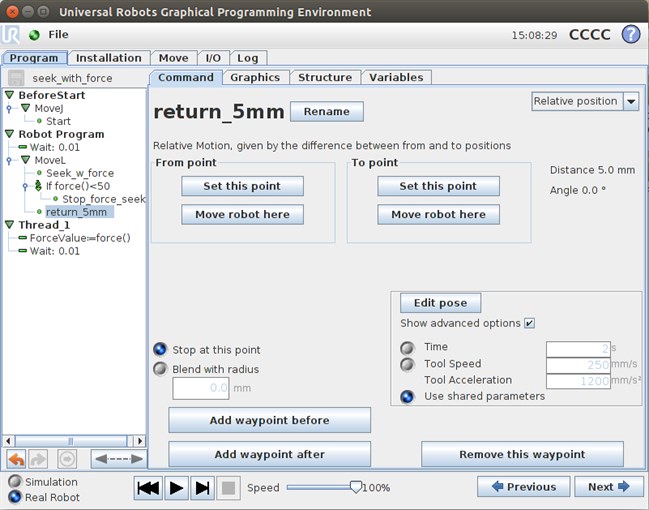Viewport: 649px width, 510px height.
Task: Go to Previous step
Action: (x=524, y=486)
